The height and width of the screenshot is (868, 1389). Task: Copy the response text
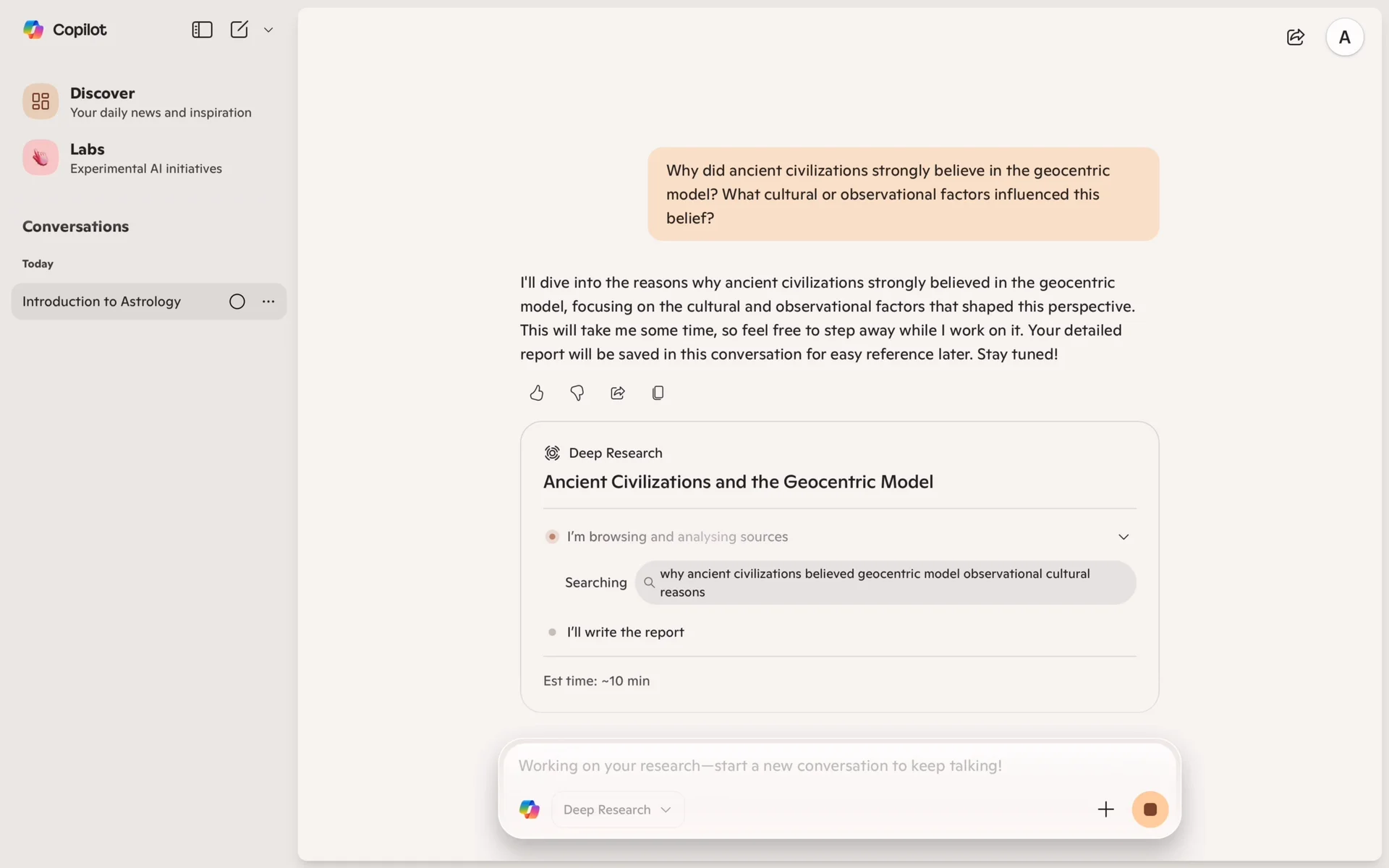click(x=658, y=393)
